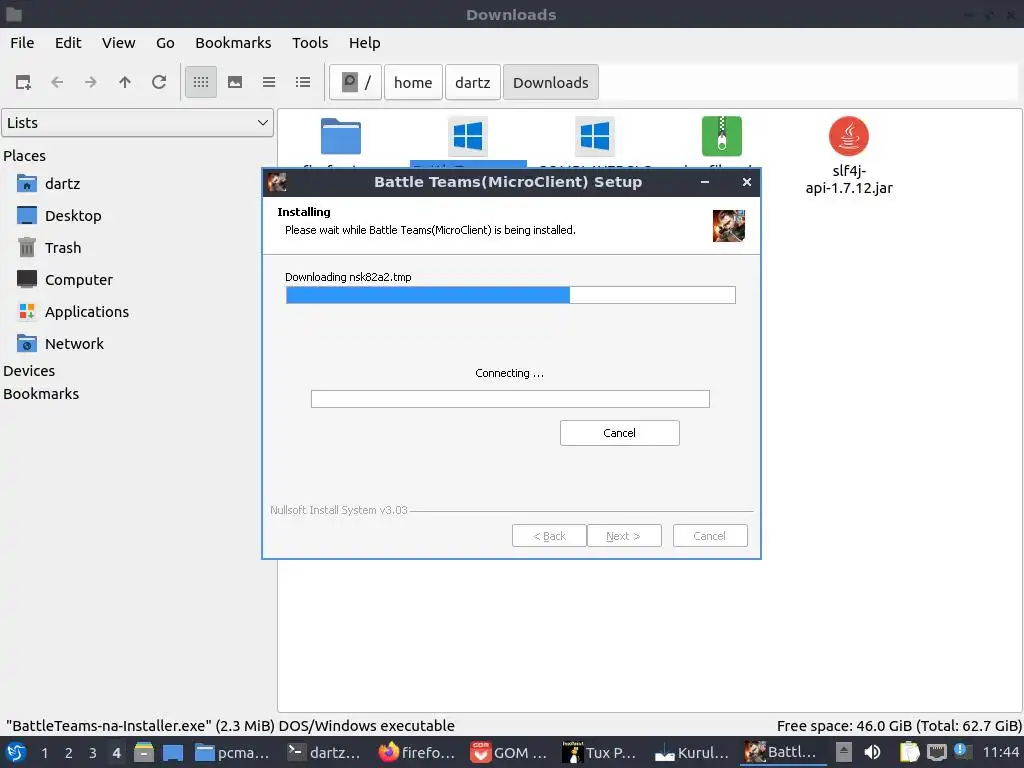1024x768 pixels.
Task: Select the highlighted Windows executable file icon
Action: pos(468,136)
